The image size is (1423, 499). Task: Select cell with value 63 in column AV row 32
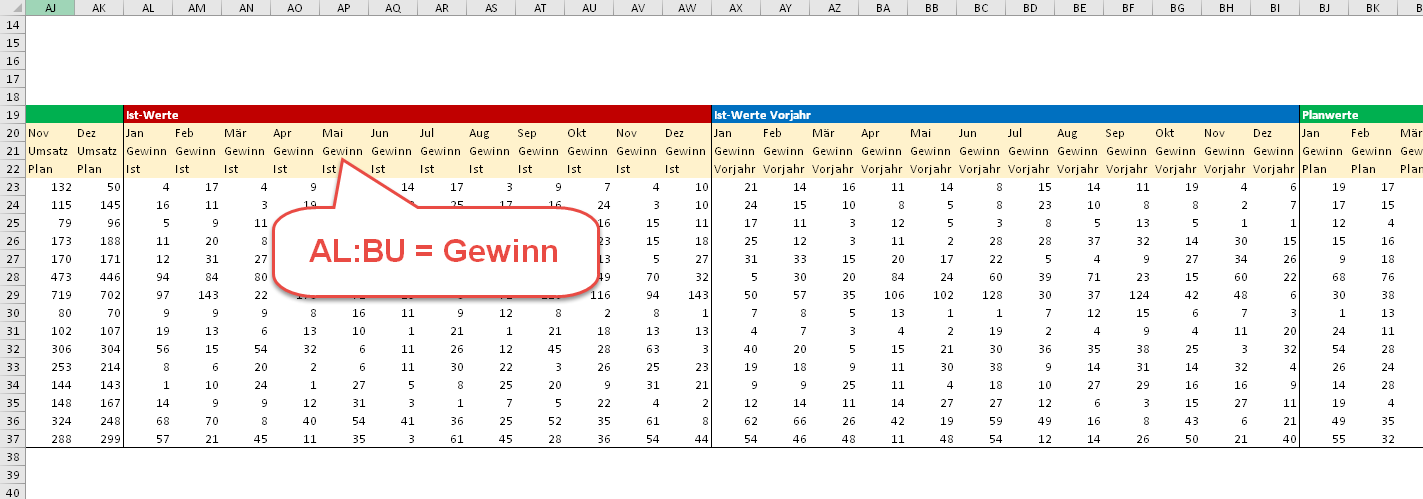[637, 349]
